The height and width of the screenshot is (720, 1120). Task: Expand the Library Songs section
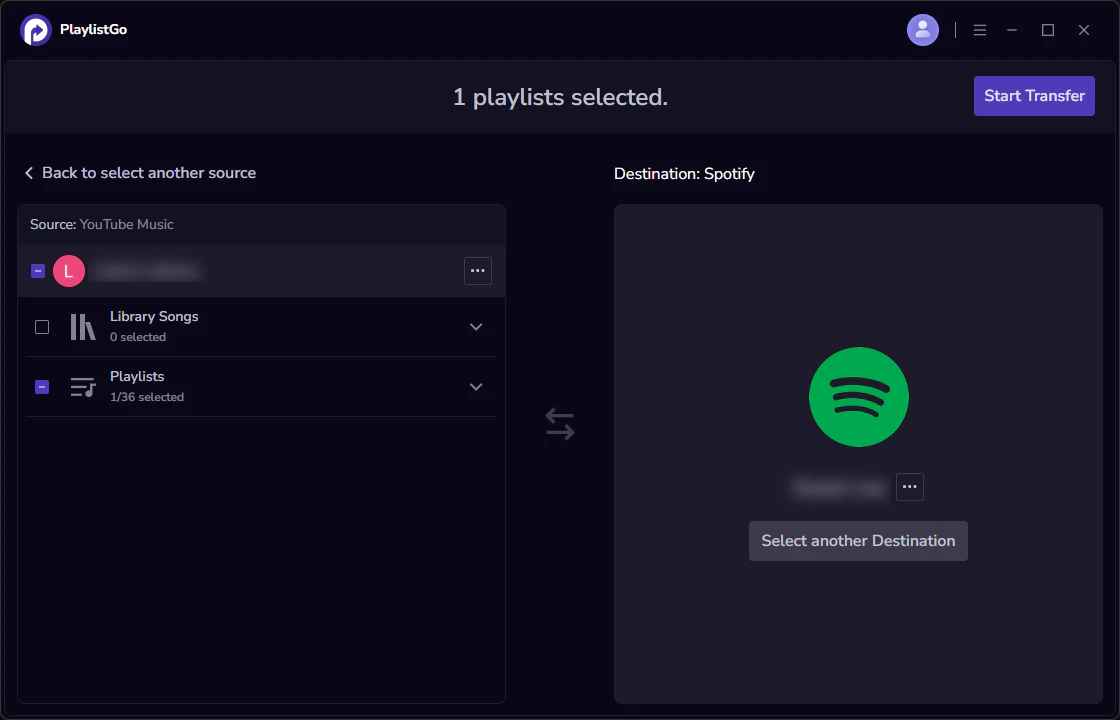[476, 327]
